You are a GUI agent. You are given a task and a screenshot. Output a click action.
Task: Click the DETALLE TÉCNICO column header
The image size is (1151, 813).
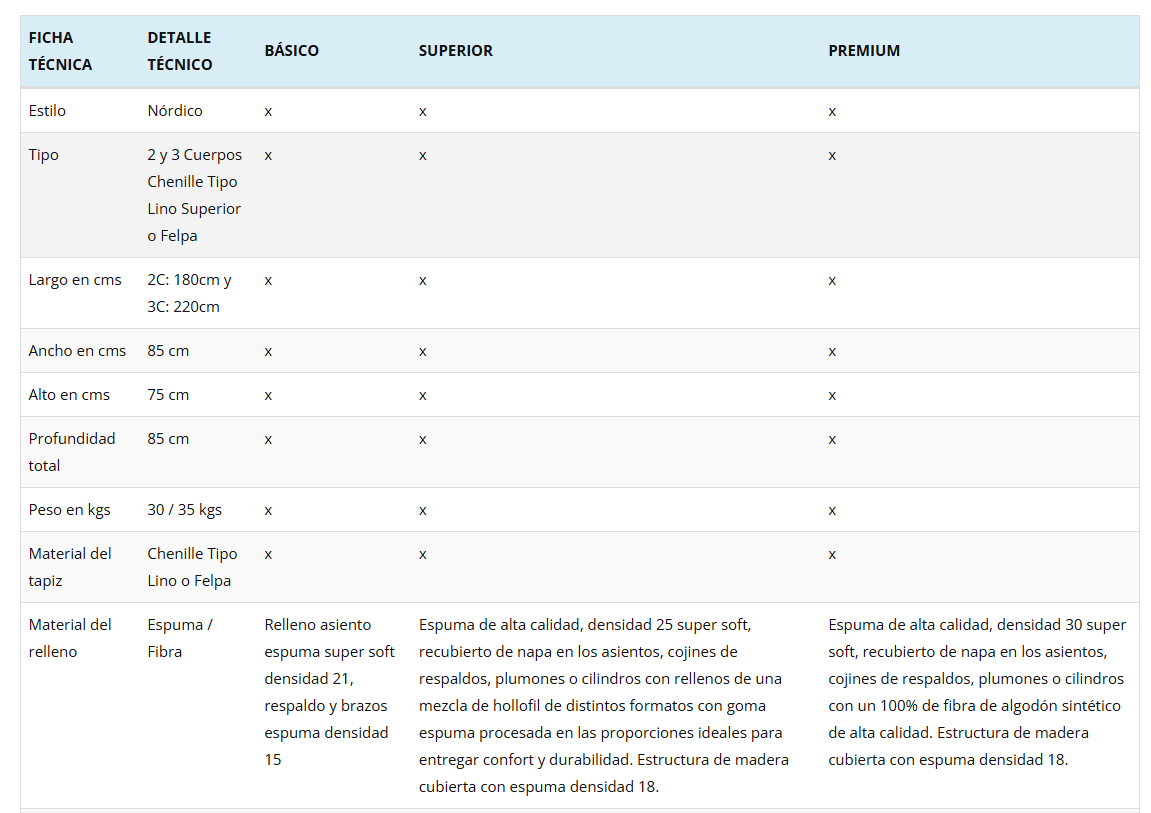[x=180, y=51]
